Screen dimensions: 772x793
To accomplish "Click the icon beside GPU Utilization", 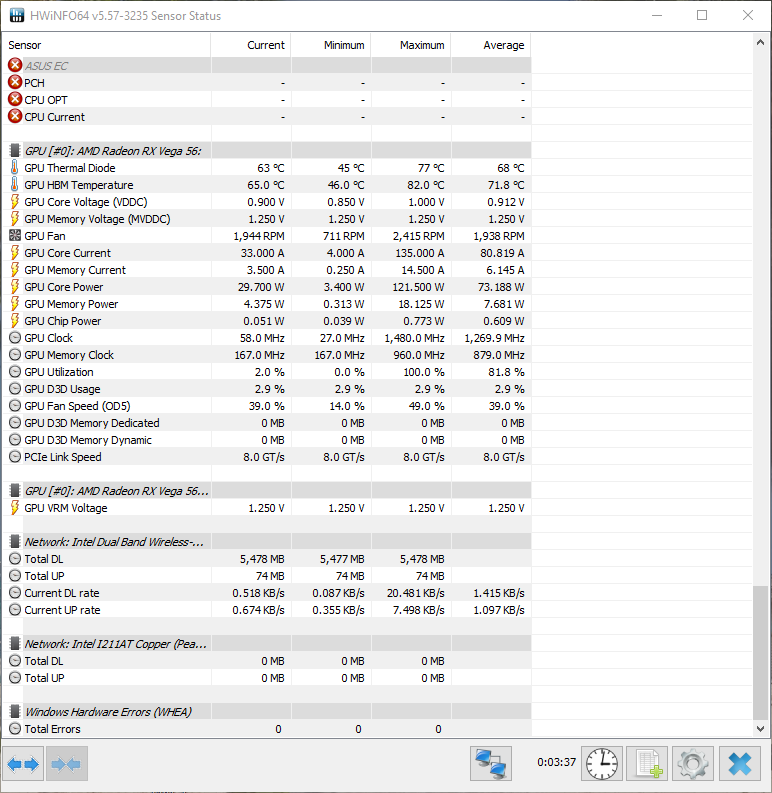I will click(15, 372).
